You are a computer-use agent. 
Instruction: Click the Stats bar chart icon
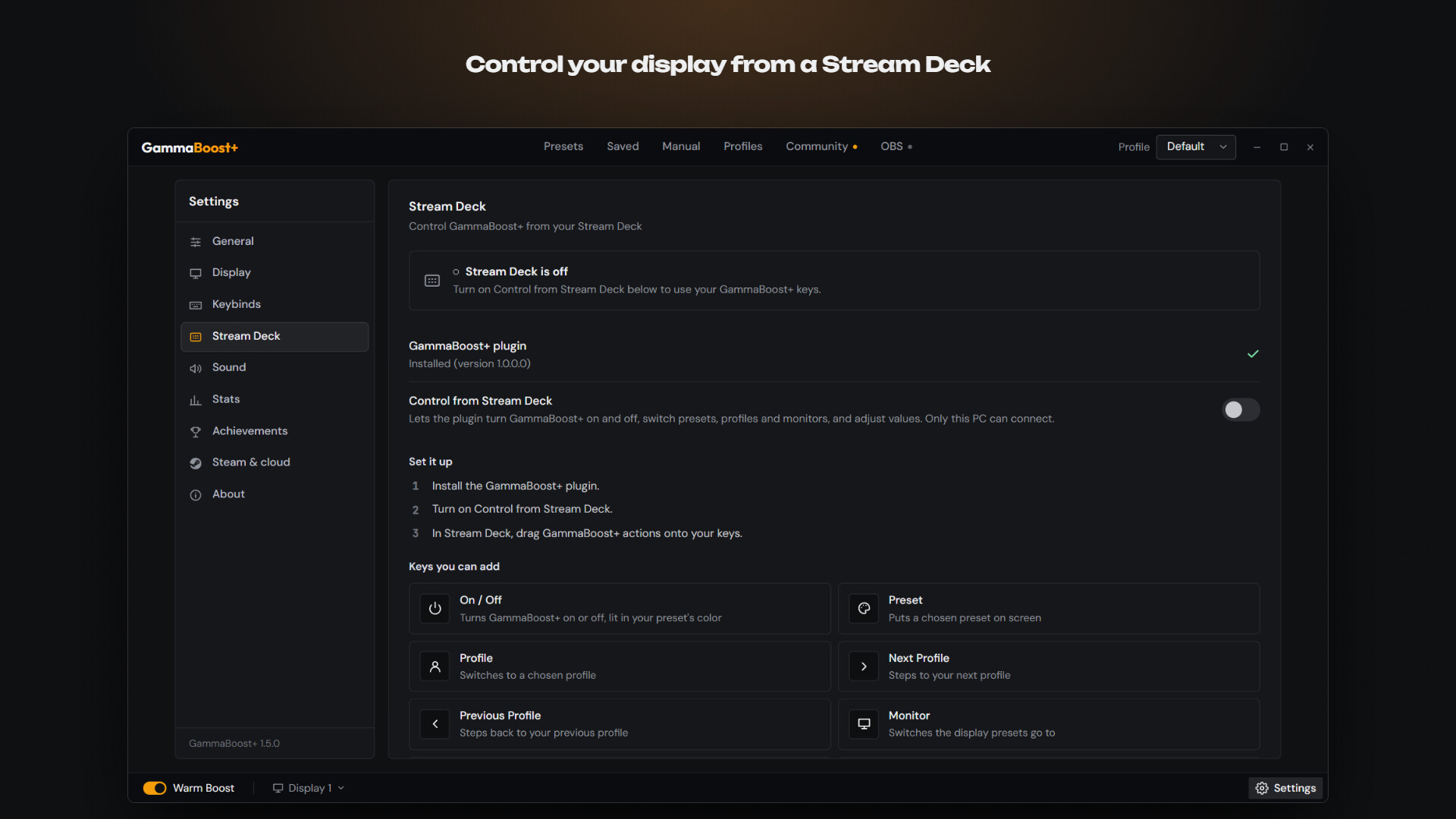tap(196, 400)
